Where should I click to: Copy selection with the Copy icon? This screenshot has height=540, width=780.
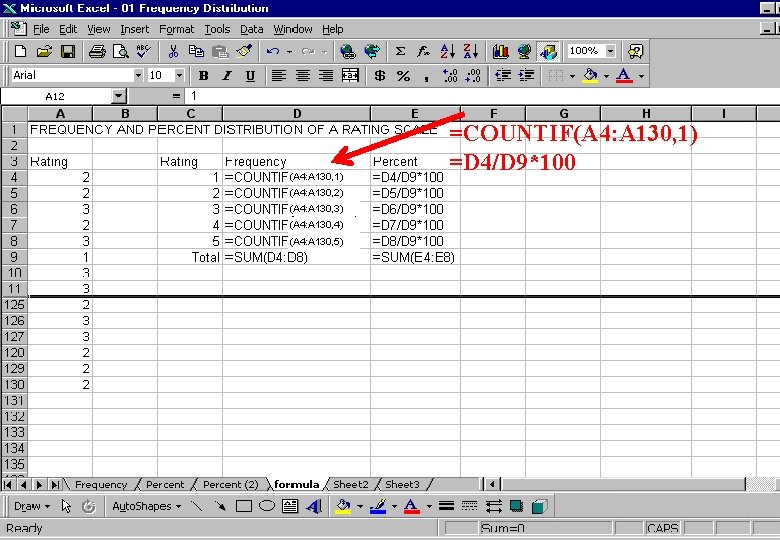(196, 51)
